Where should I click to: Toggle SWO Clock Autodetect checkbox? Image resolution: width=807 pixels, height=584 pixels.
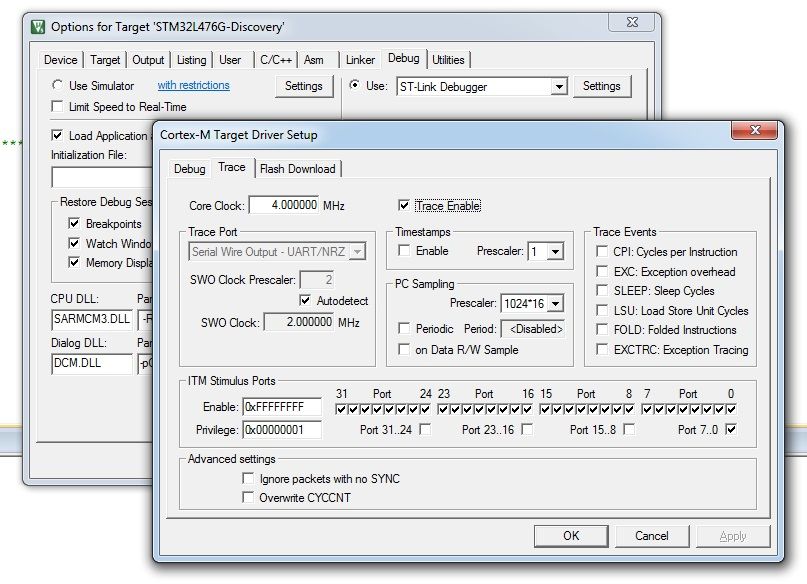click(305, 300)
